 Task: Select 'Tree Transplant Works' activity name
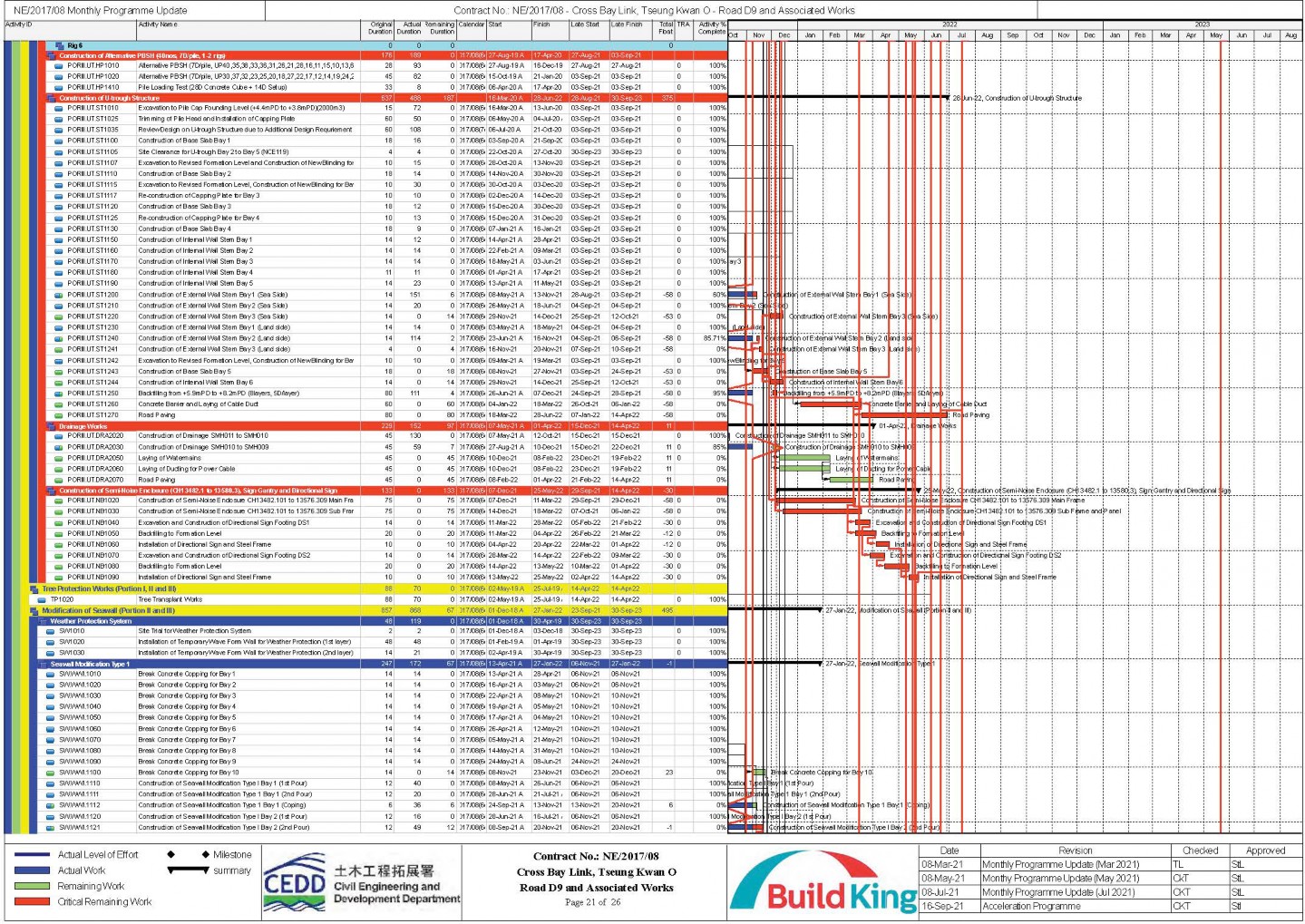(170, 599)
